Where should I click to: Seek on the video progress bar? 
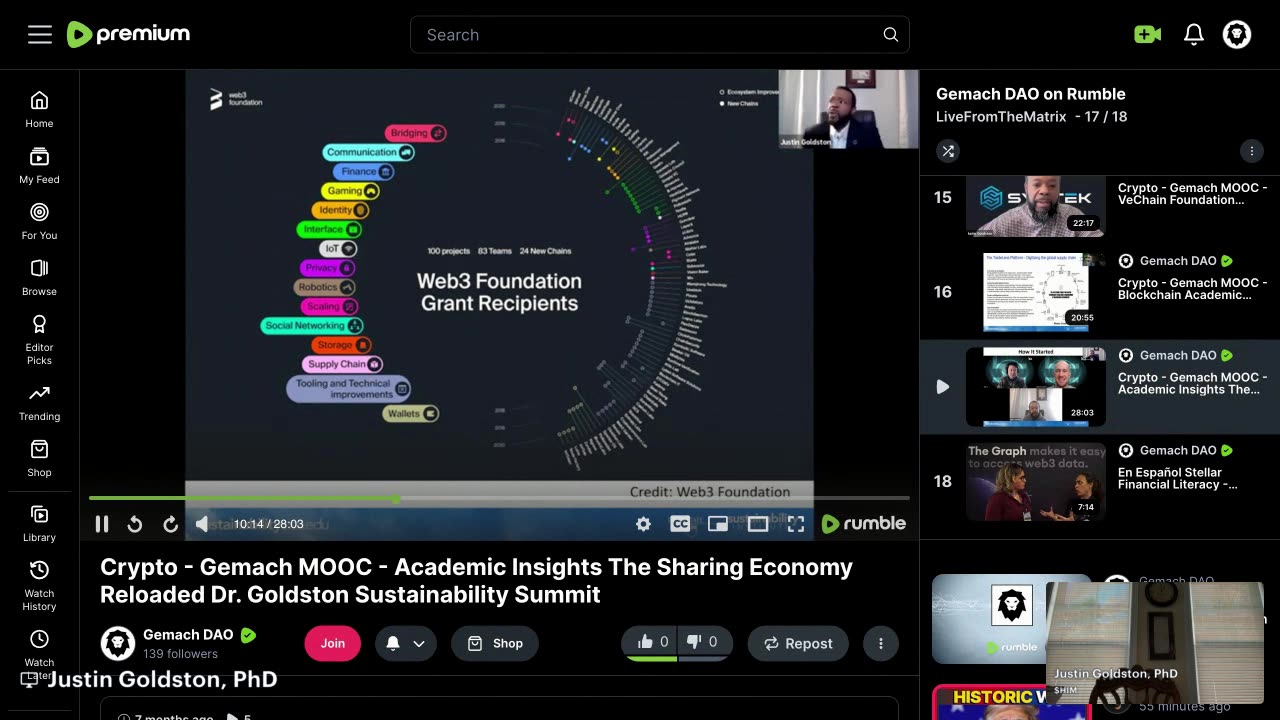[499, 498]
